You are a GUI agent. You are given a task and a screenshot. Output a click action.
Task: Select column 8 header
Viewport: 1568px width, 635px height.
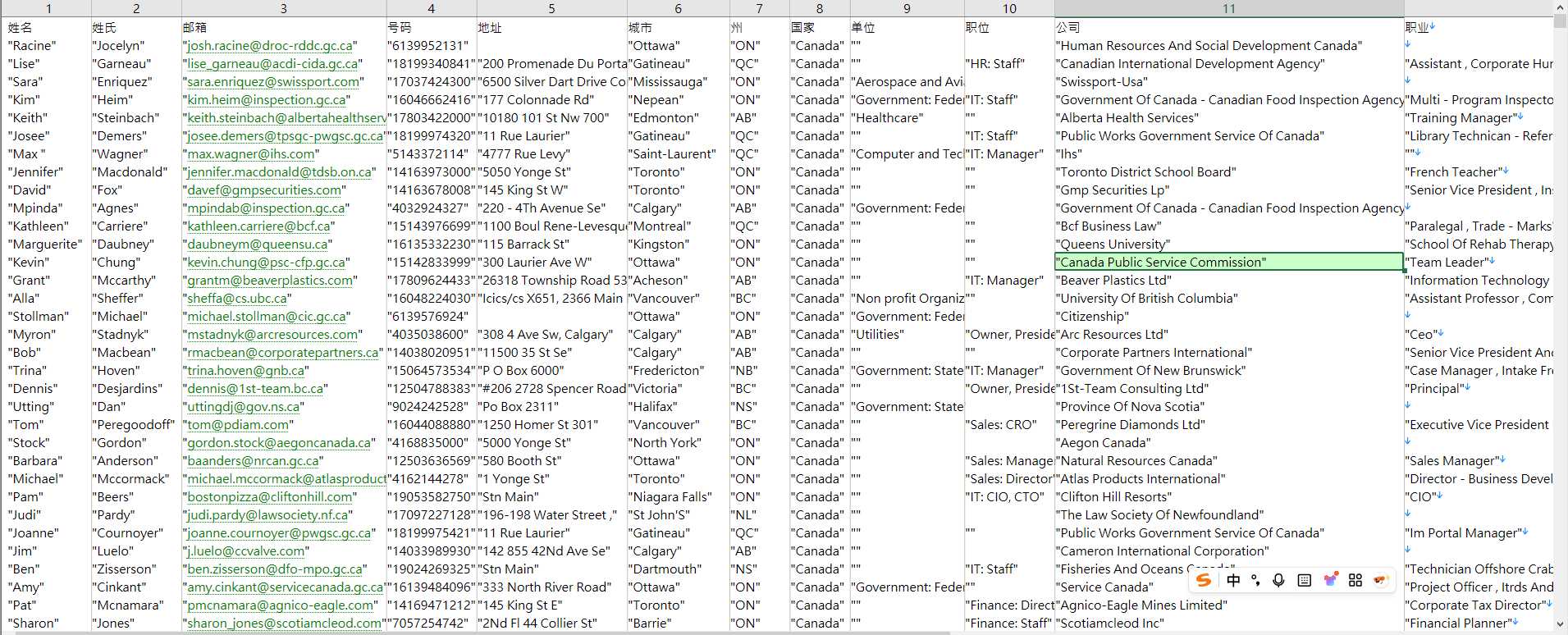point(820,8)
